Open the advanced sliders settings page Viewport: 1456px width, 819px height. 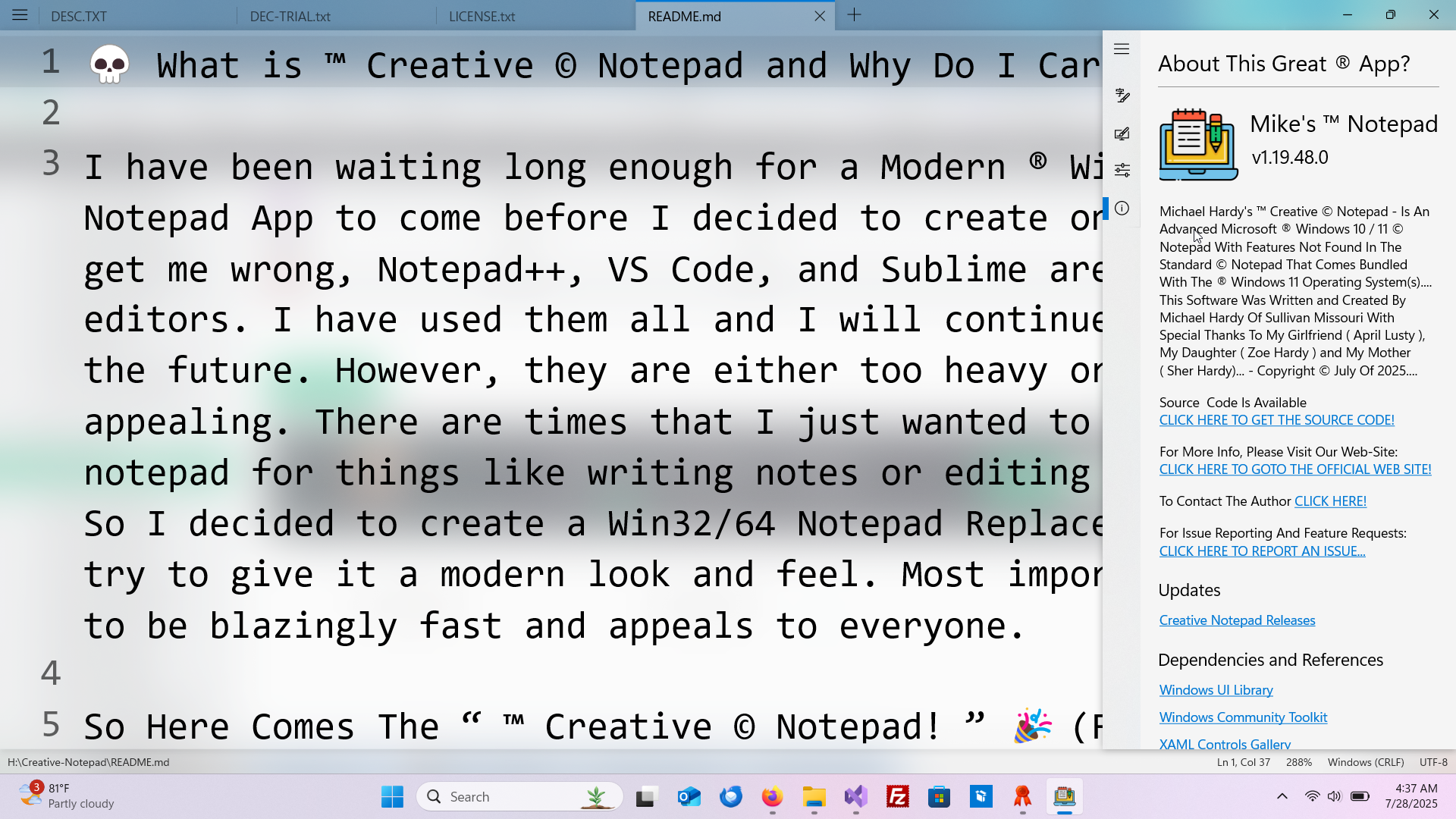coord(1122,170)
